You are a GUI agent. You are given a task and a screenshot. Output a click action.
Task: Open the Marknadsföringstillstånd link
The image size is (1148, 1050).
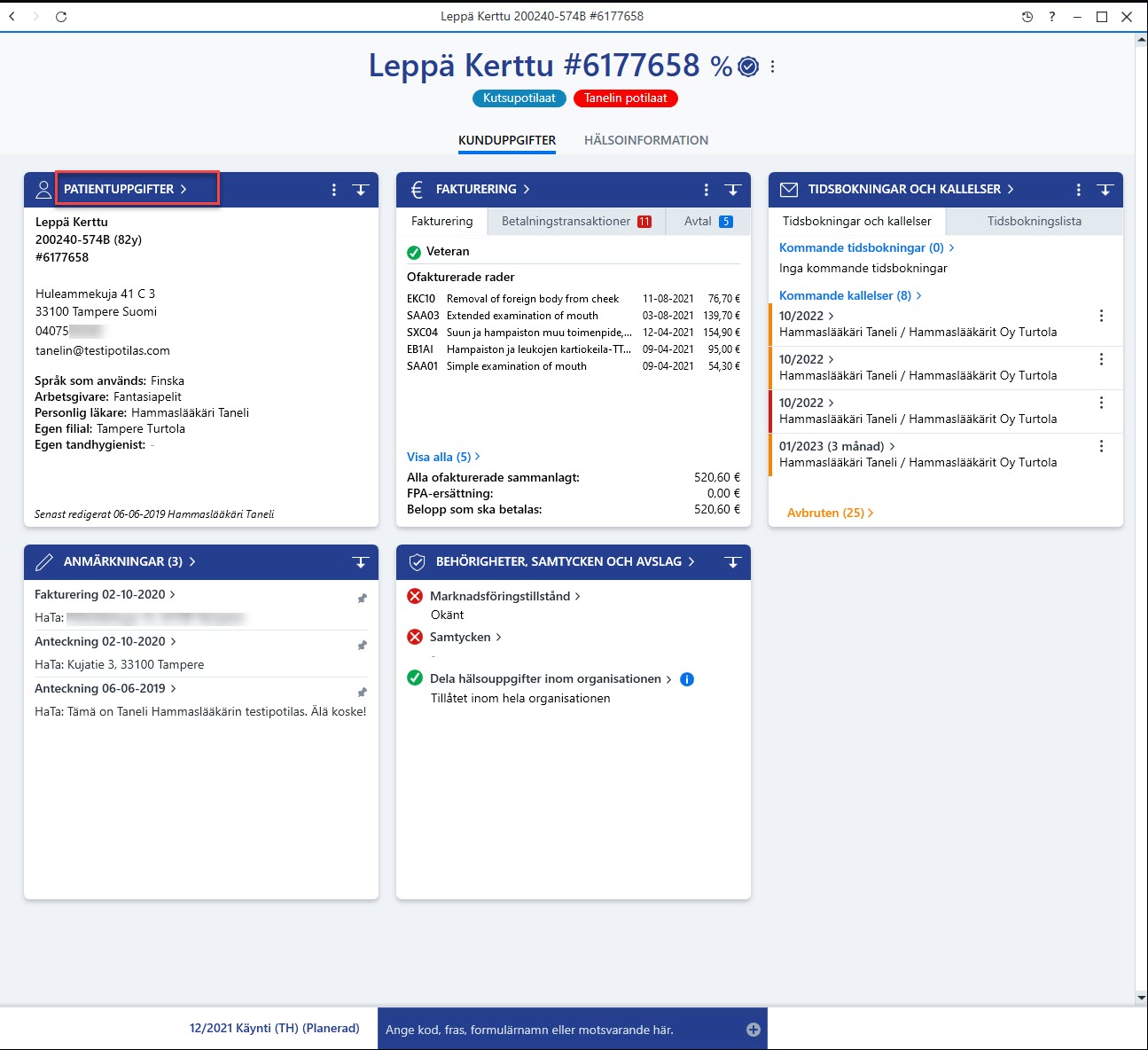coord(505,596)
